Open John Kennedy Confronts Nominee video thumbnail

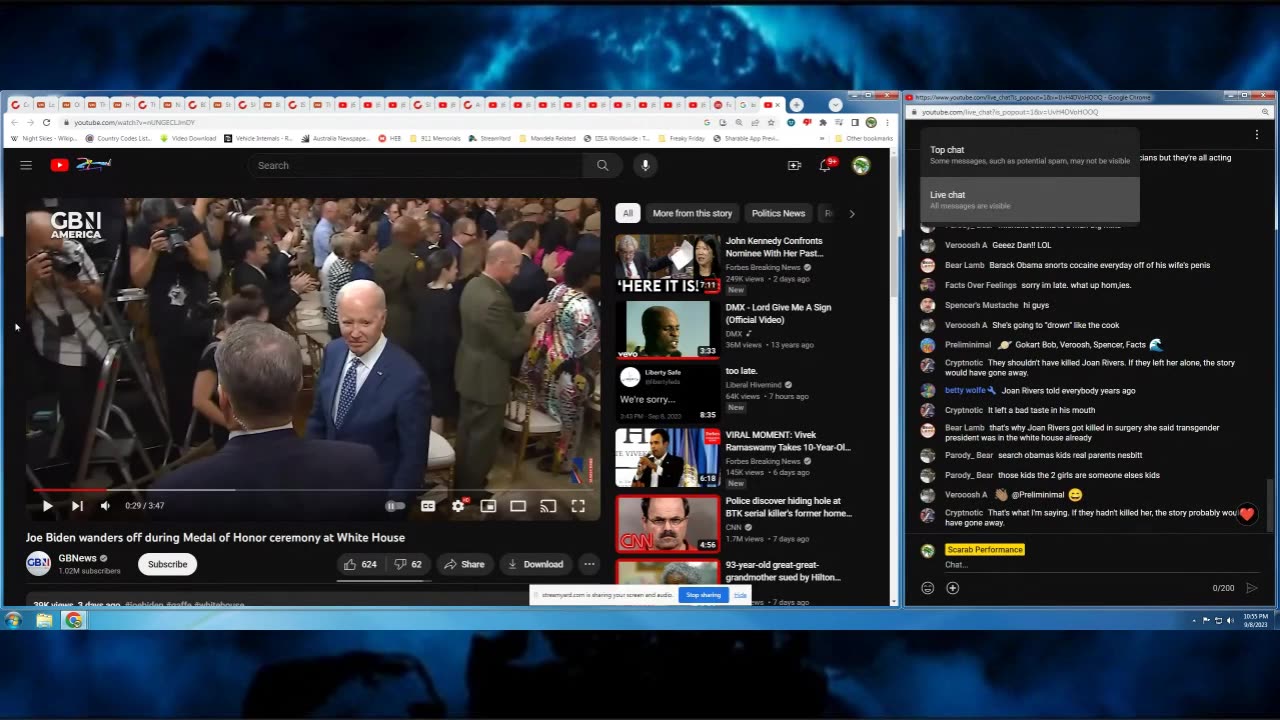pos(667,265)
